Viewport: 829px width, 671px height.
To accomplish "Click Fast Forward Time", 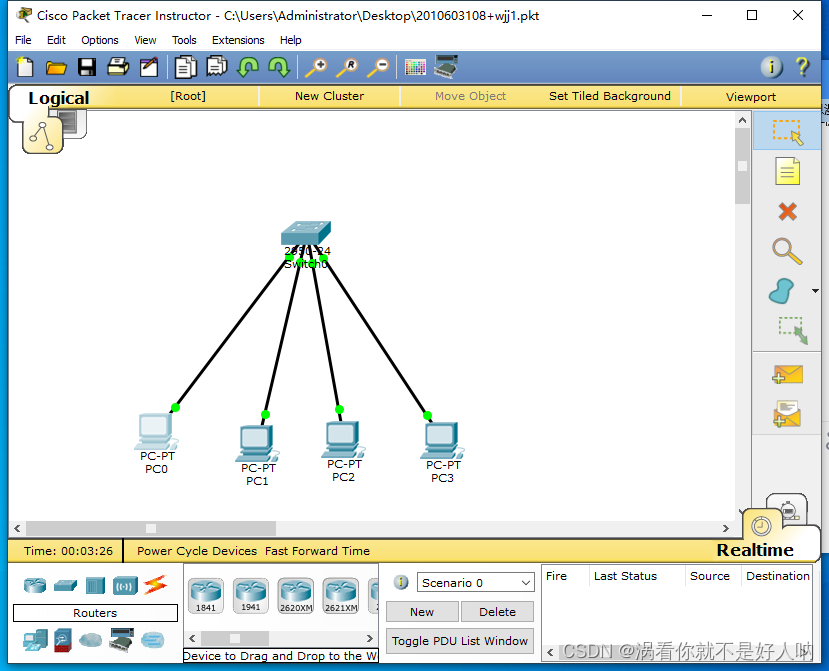I will pos(317,551).
